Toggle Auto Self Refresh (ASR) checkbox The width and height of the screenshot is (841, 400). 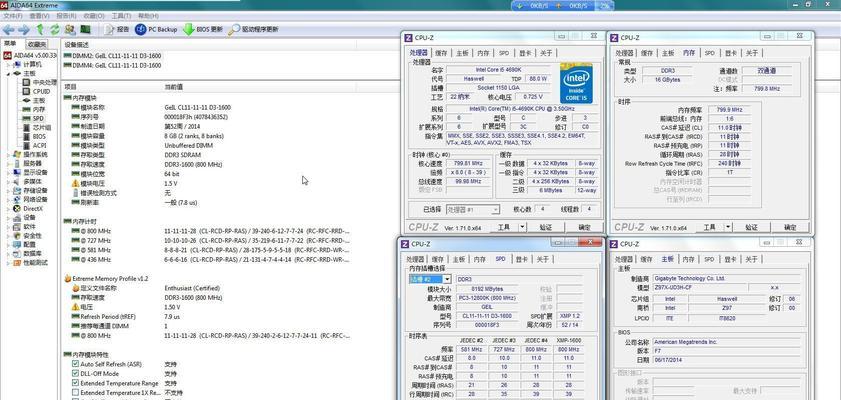(75, 364)
